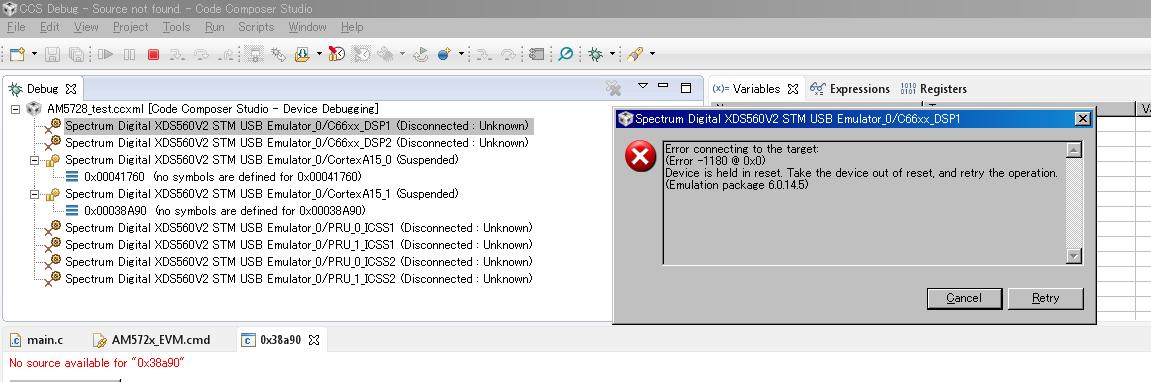
Task: Click the green bug Debug toolbar icon
Action: click(x=595, y=54)
